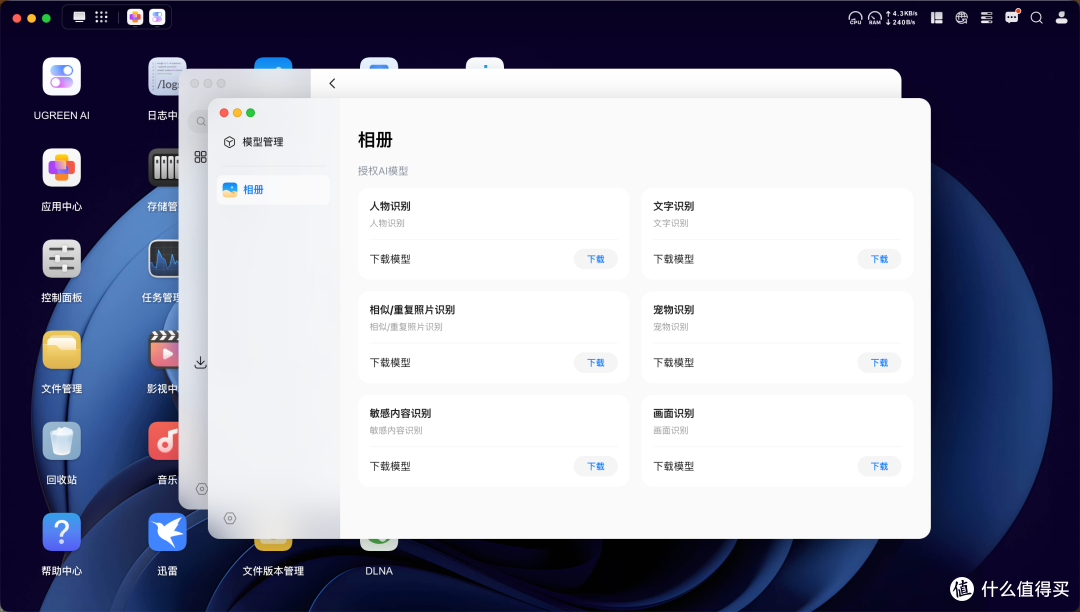Viewport: 1080px width, 612px height.
Task: Download the 相似/重复照片识别 model
Action: [596, 363]
